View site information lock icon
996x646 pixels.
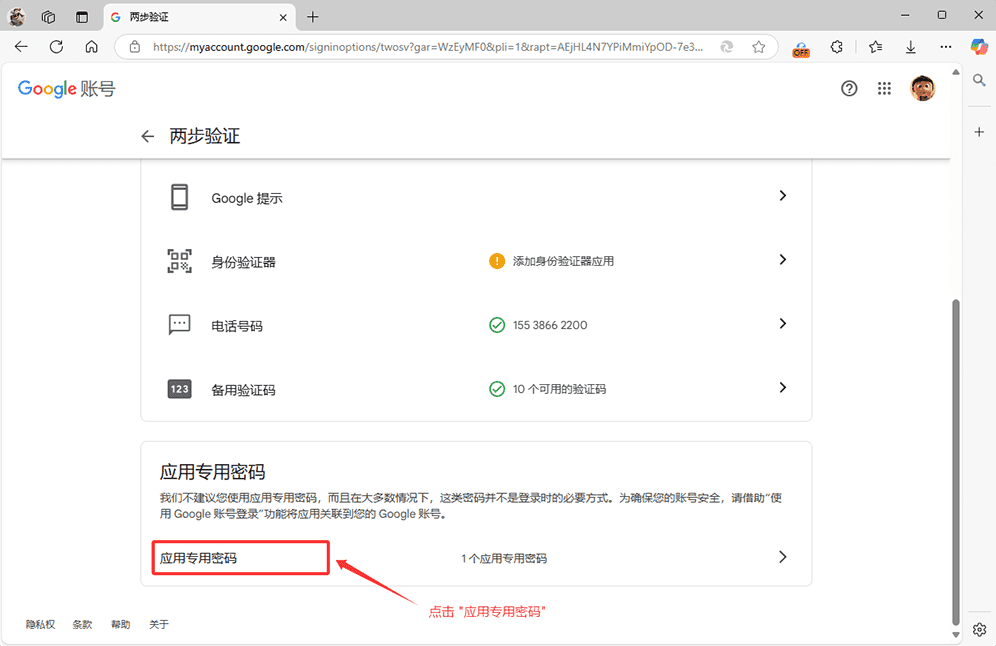pos(135,46)
